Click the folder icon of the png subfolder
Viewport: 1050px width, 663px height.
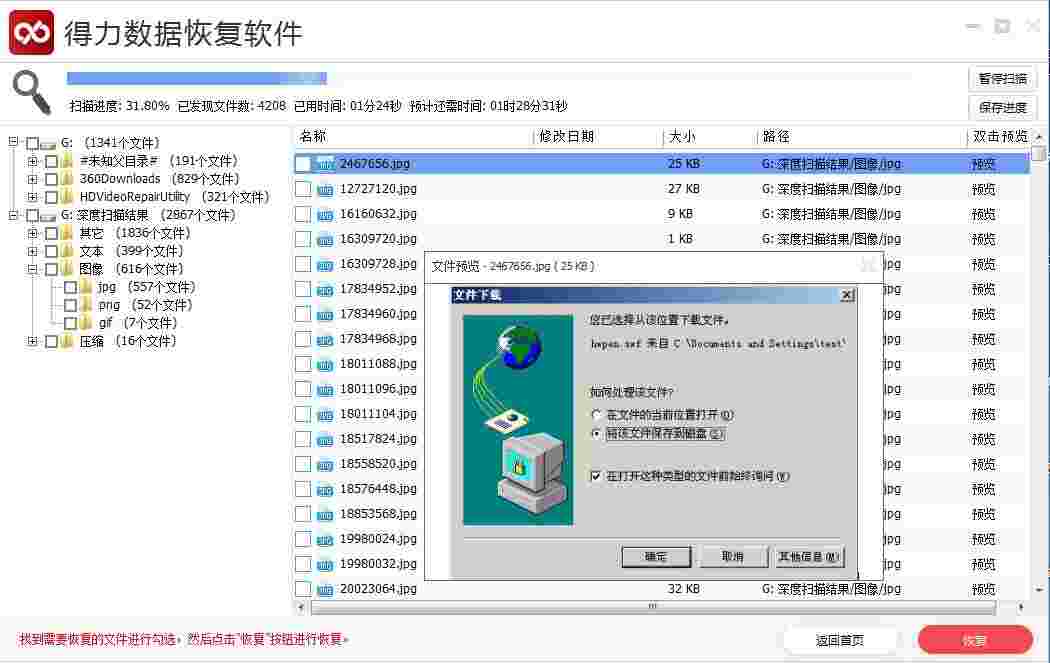coord(88,305)
